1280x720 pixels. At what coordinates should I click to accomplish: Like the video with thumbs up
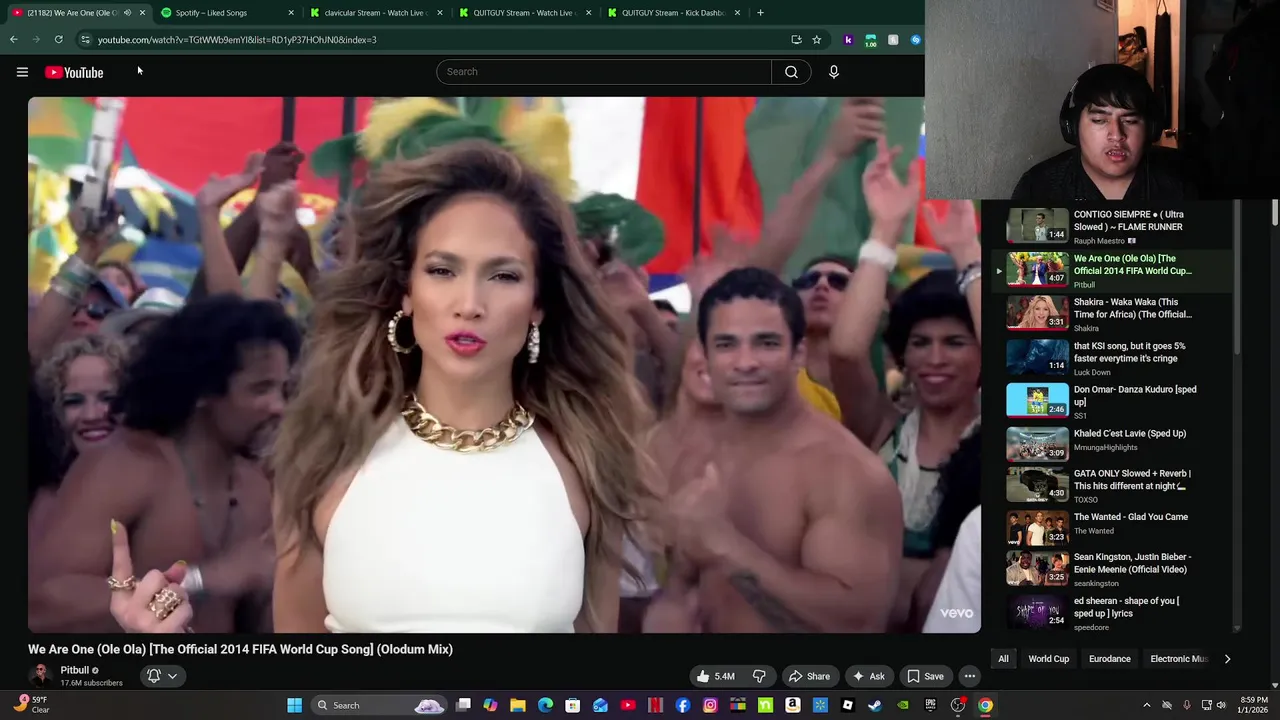(x=716, y=676)
